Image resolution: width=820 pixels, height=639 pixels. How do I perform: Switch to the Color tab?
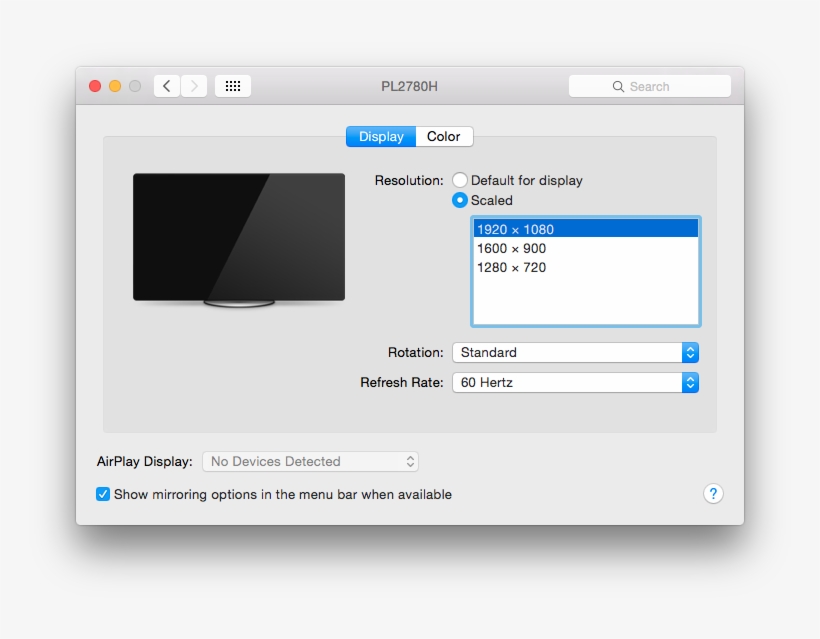click(x=443, y=136)
